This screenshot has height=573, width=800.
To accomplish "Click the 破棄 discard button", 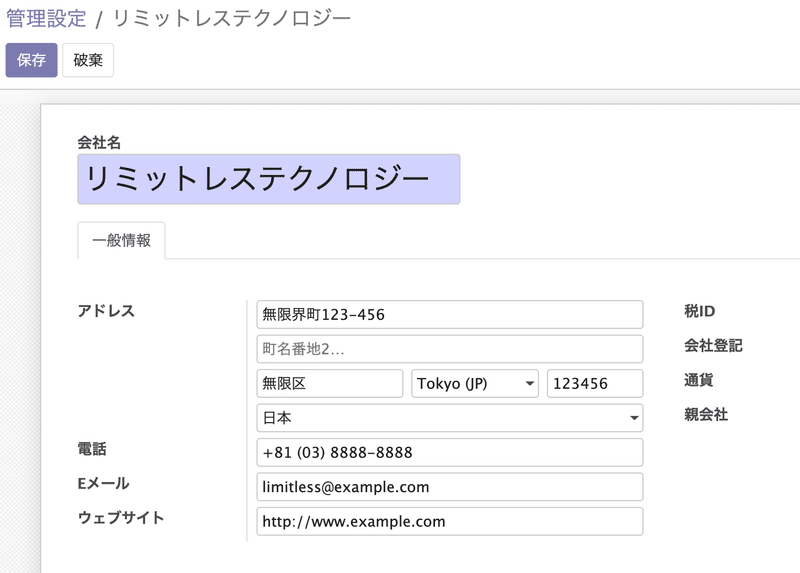I will (x=88, y=60).
